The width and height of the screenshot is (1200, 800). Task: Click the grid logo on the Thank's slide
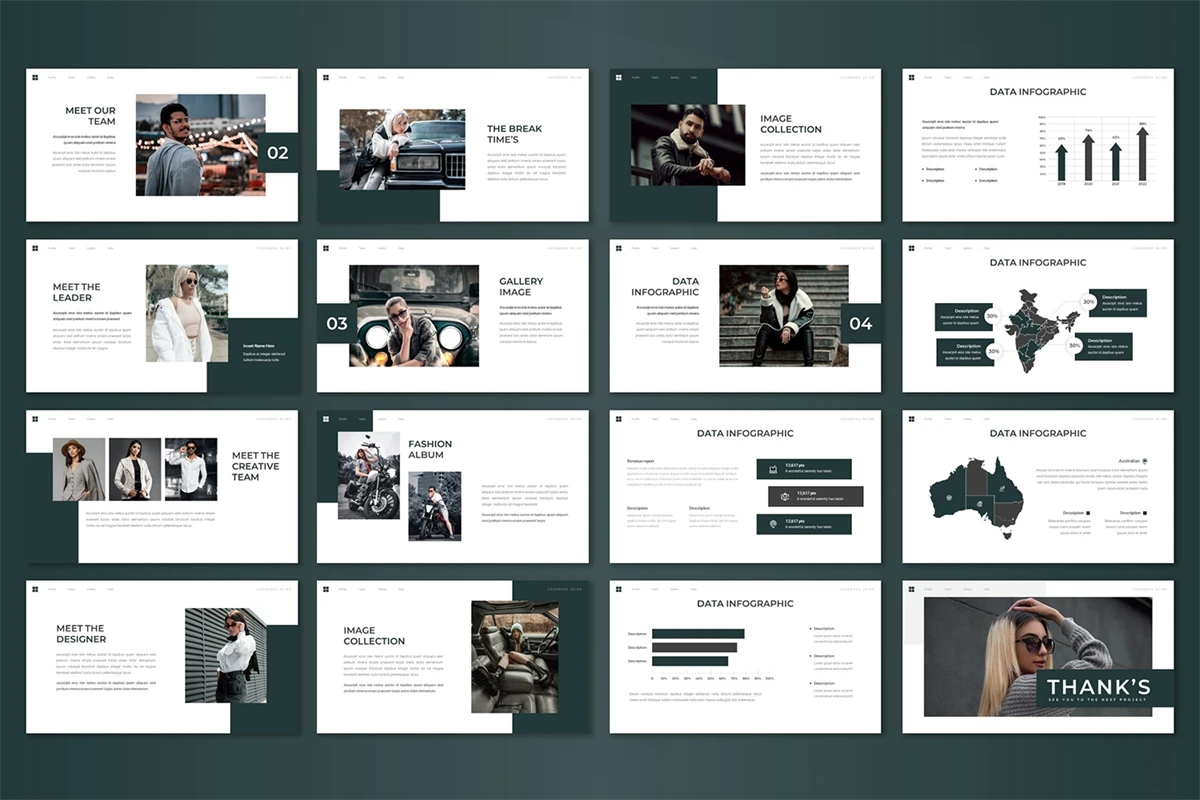pos(909,589)
